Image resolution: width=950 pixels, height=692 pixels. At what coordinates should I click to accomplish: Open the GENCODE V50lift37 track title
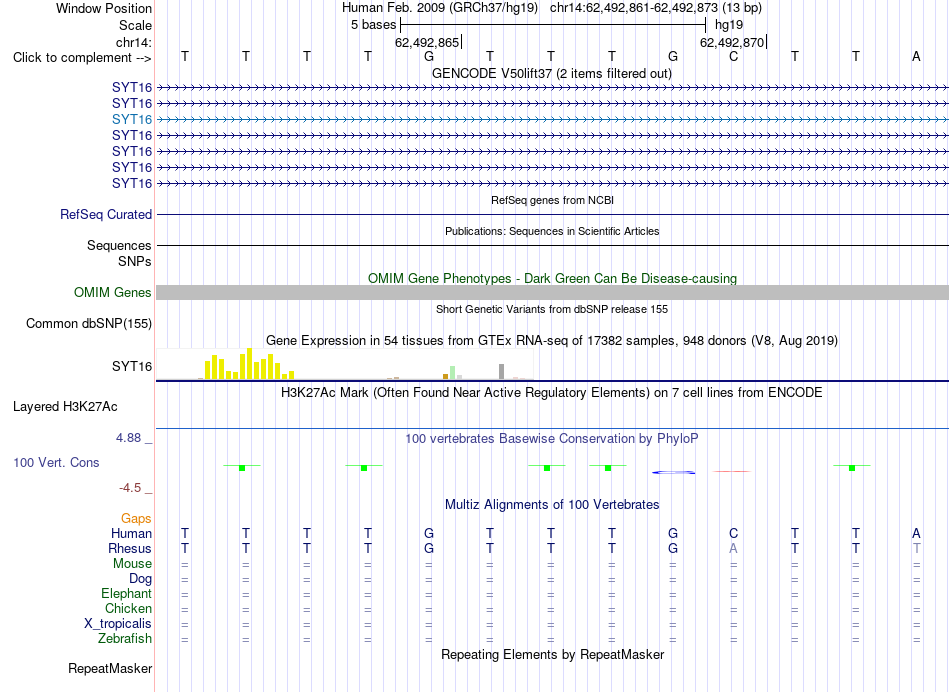click(552, 73)
